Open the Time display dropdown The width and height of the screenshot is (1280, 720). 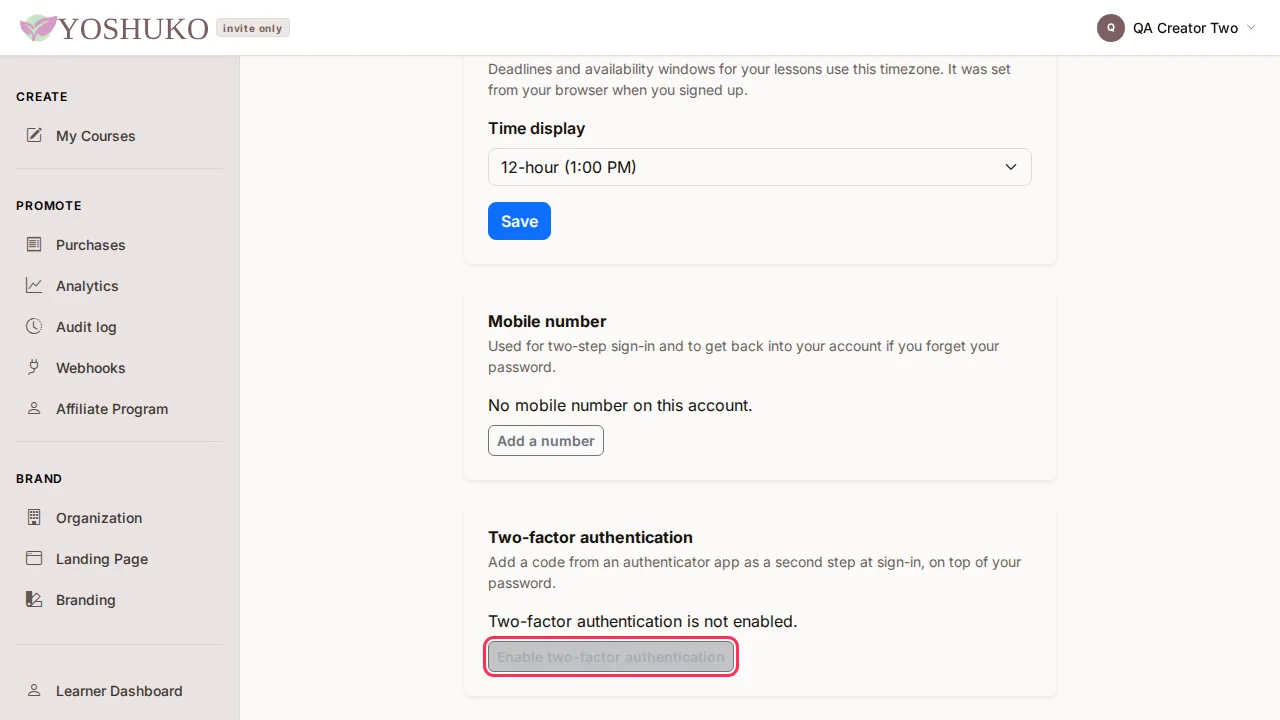760,167
